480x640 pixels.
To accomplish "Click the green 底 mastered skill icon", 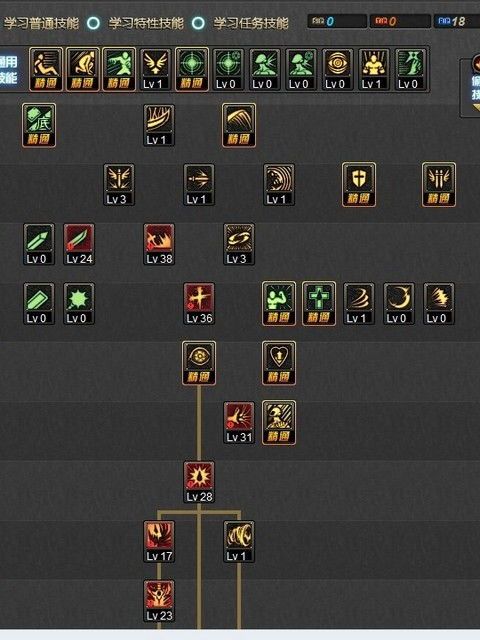I will 39,125.
